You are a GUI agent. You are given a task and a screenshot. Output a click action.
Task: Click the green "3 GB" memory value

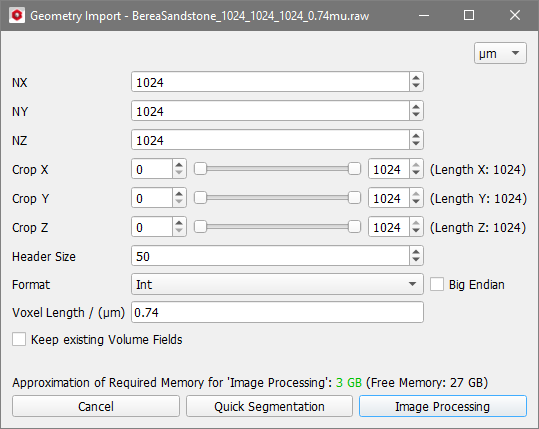click(349, 382)
